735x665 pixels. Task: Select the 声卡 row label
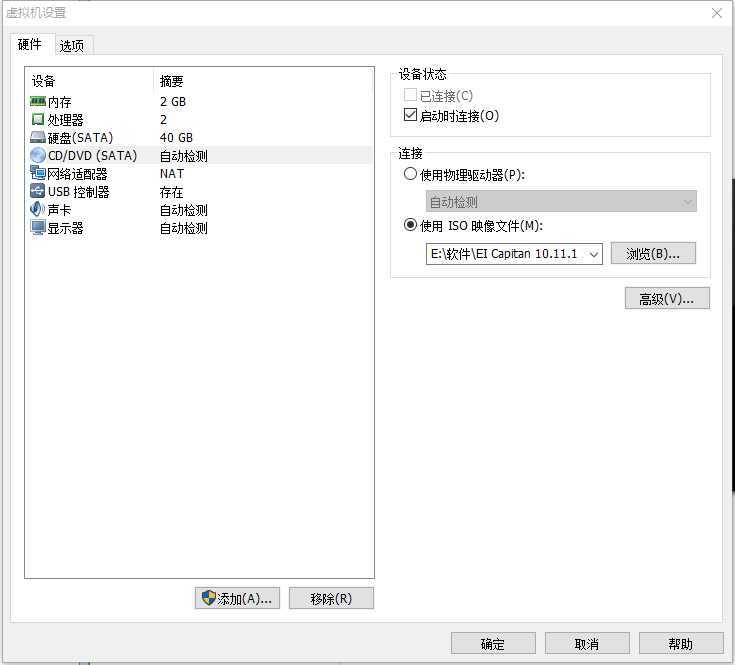pos(60,210)
